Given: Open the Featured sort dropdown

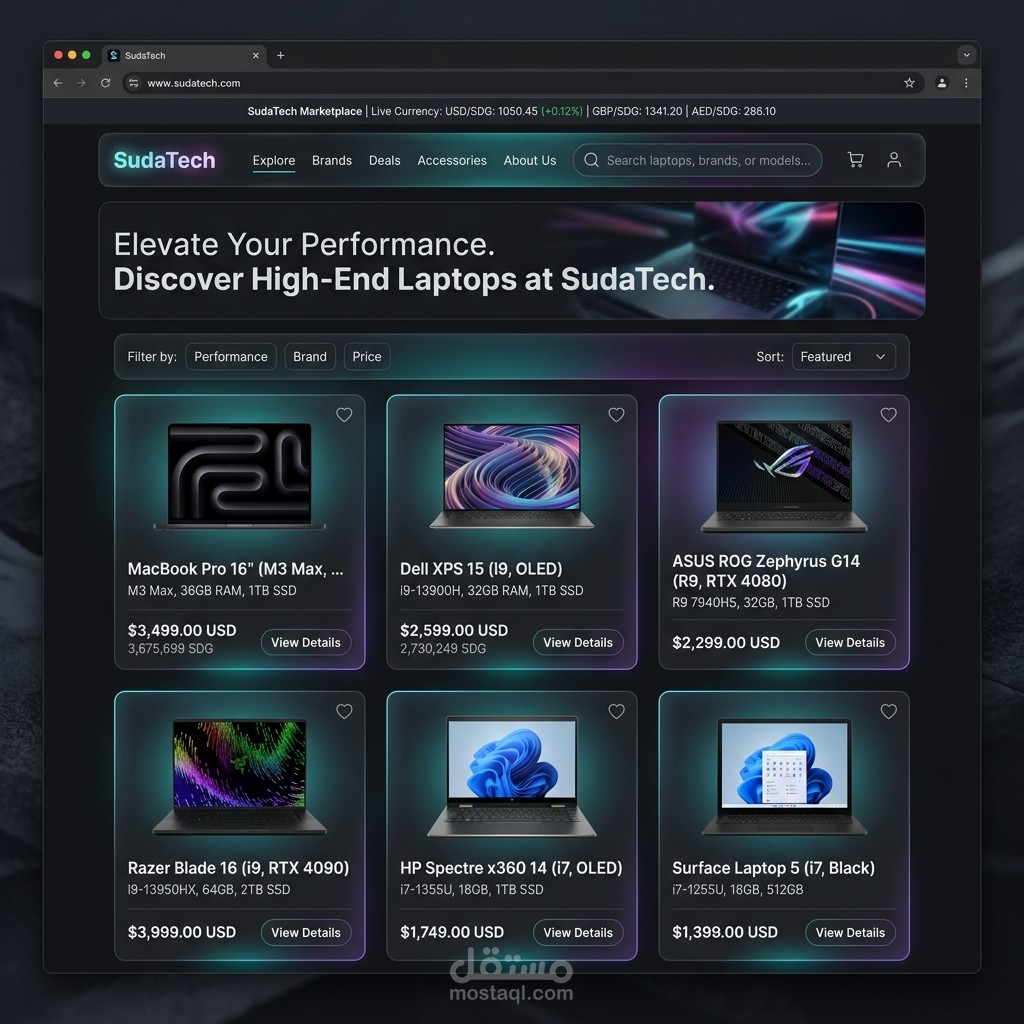Looking at the screenshot, I should 843,357.
